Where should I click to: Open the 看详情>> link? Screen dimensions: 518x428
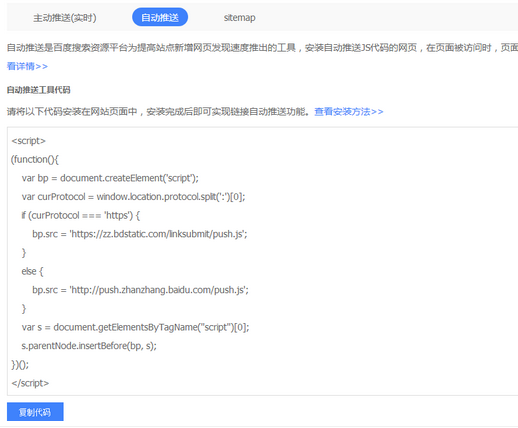click(27, 66)
